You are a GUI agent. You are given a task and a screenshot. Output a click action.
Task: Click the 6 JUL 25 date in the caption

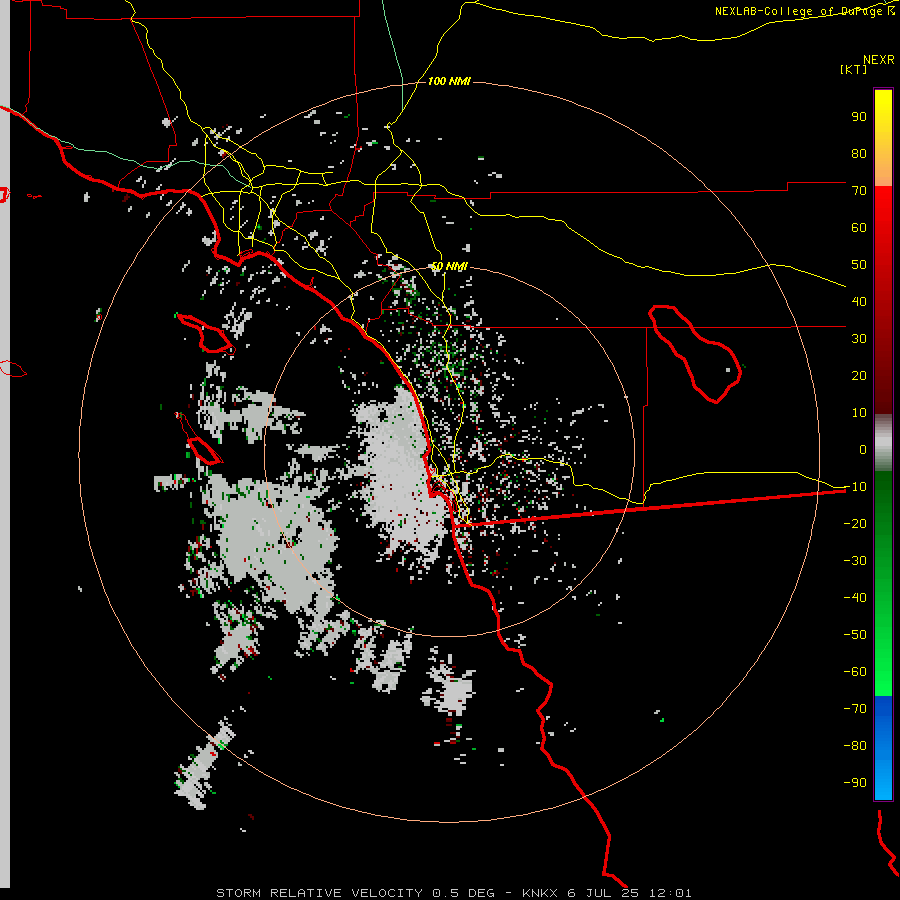tap(603, 893)
